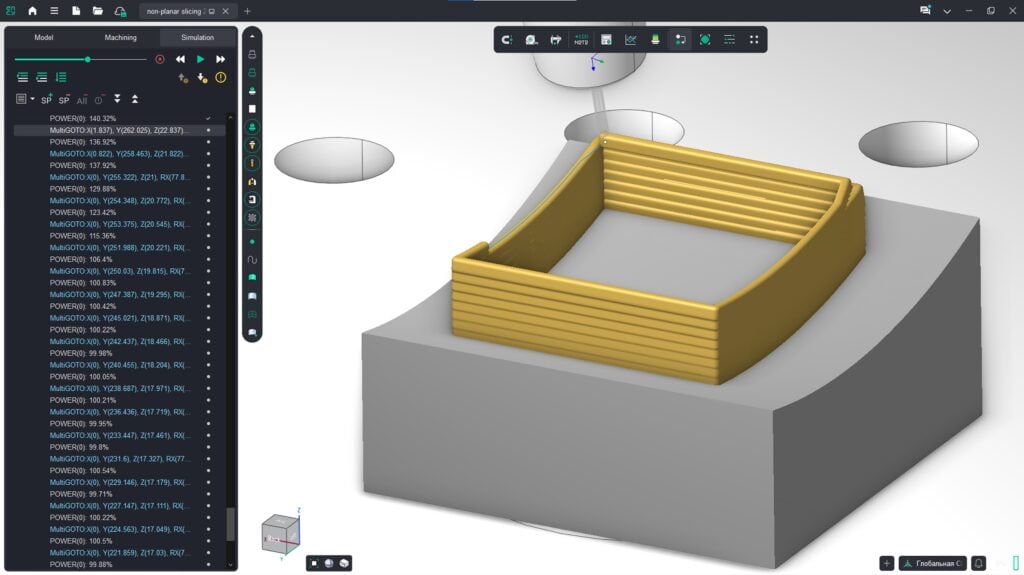
Task: Click the fast-forward simulation button
Action: click(221, 59)
